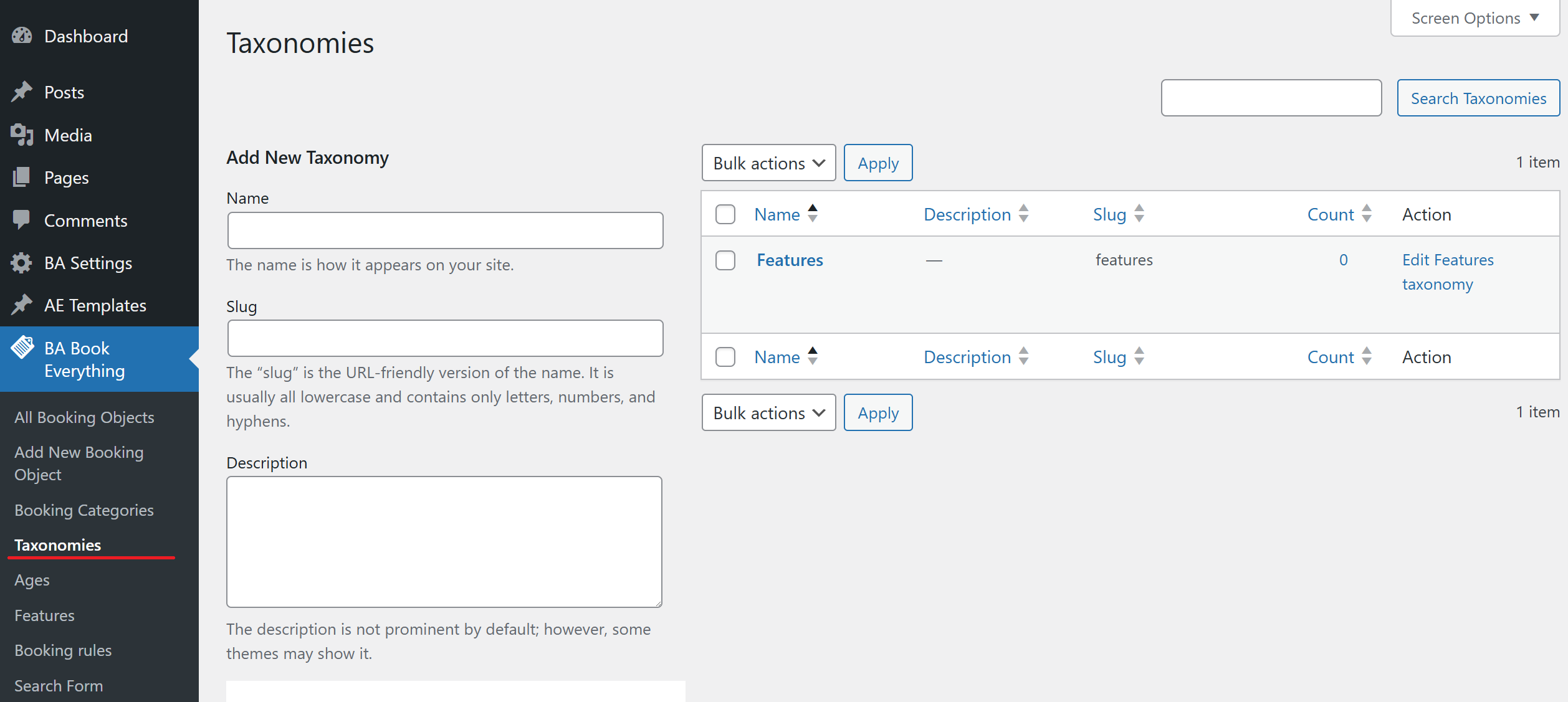Toggle select-all checkbox in table header
Viewport: 1568px width, 702px height.
[x=725, y=214]
